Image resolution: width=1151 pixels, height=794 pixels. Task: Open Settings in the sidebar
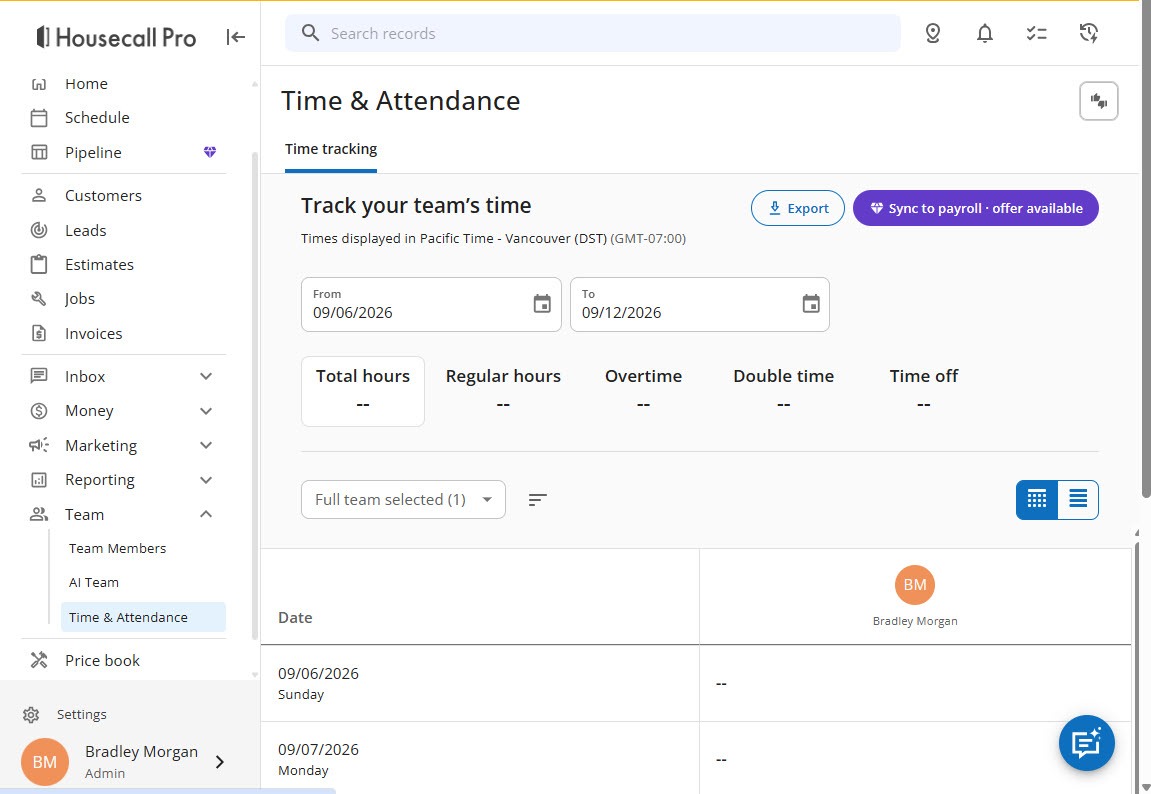pyautogui.click(x=81, y=715)
